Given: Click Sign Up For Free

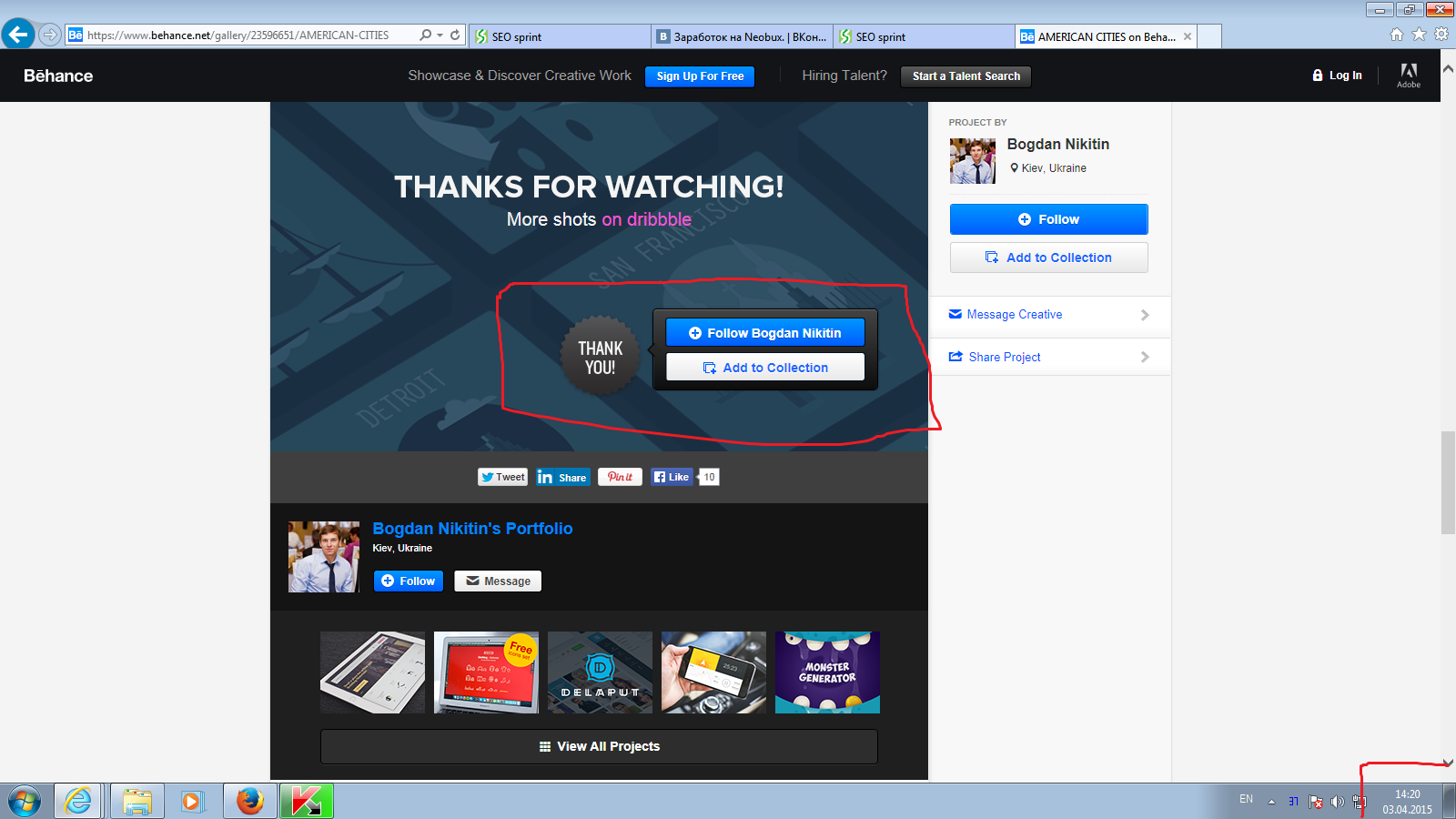Looking at the screenshot, I should 700,76.
